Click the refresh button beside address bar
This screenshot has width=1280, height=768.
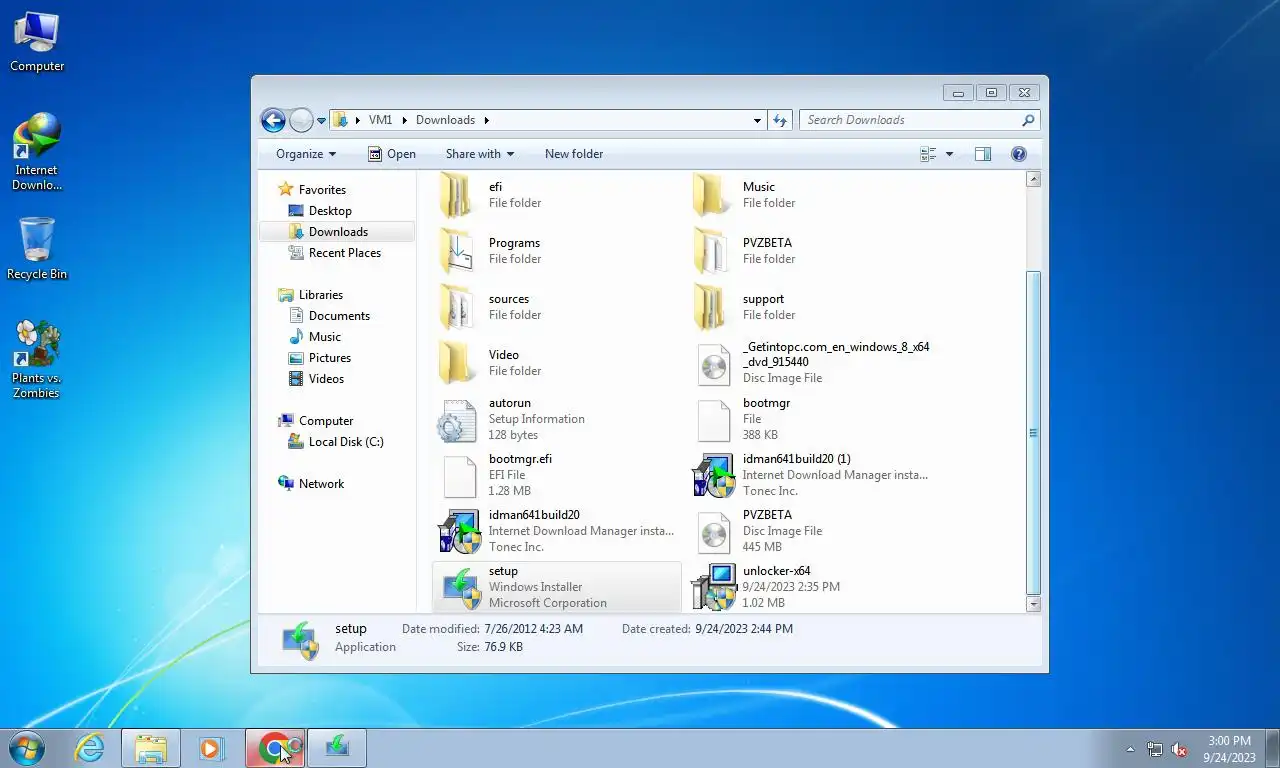pos(780,120)
